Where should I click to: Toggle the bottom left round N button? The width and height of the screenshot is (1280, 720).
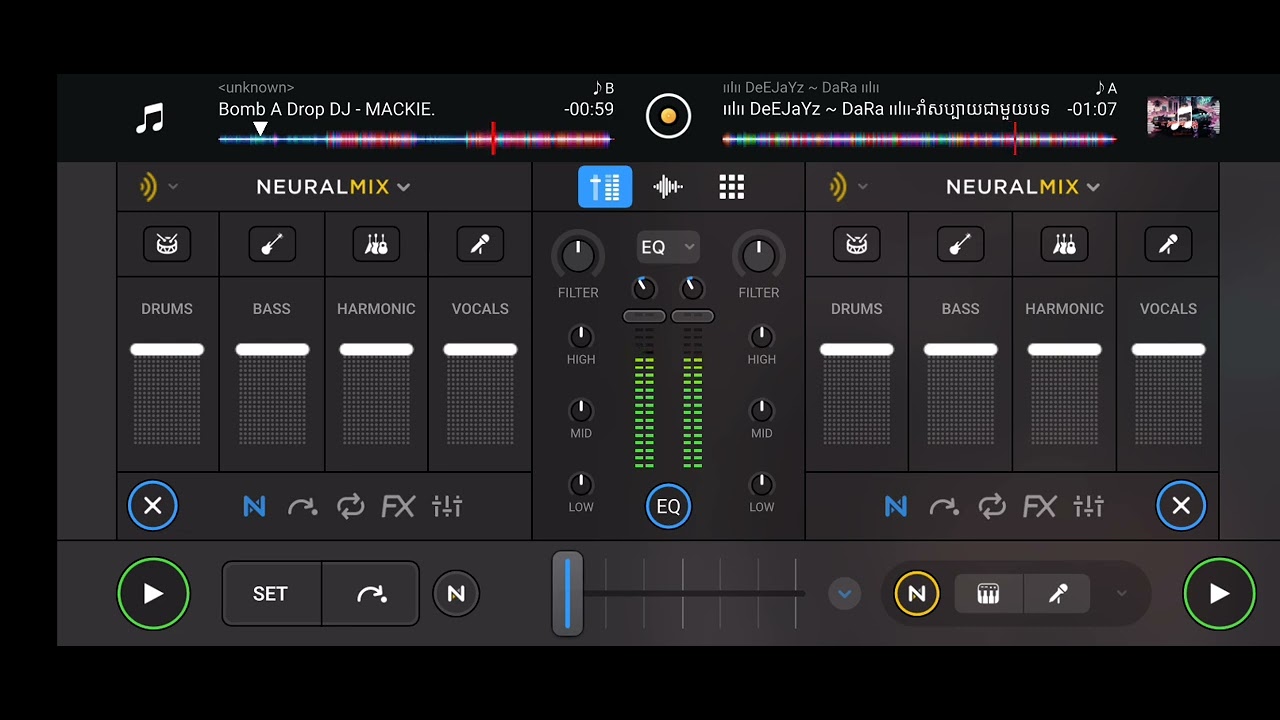click(456, 594)
